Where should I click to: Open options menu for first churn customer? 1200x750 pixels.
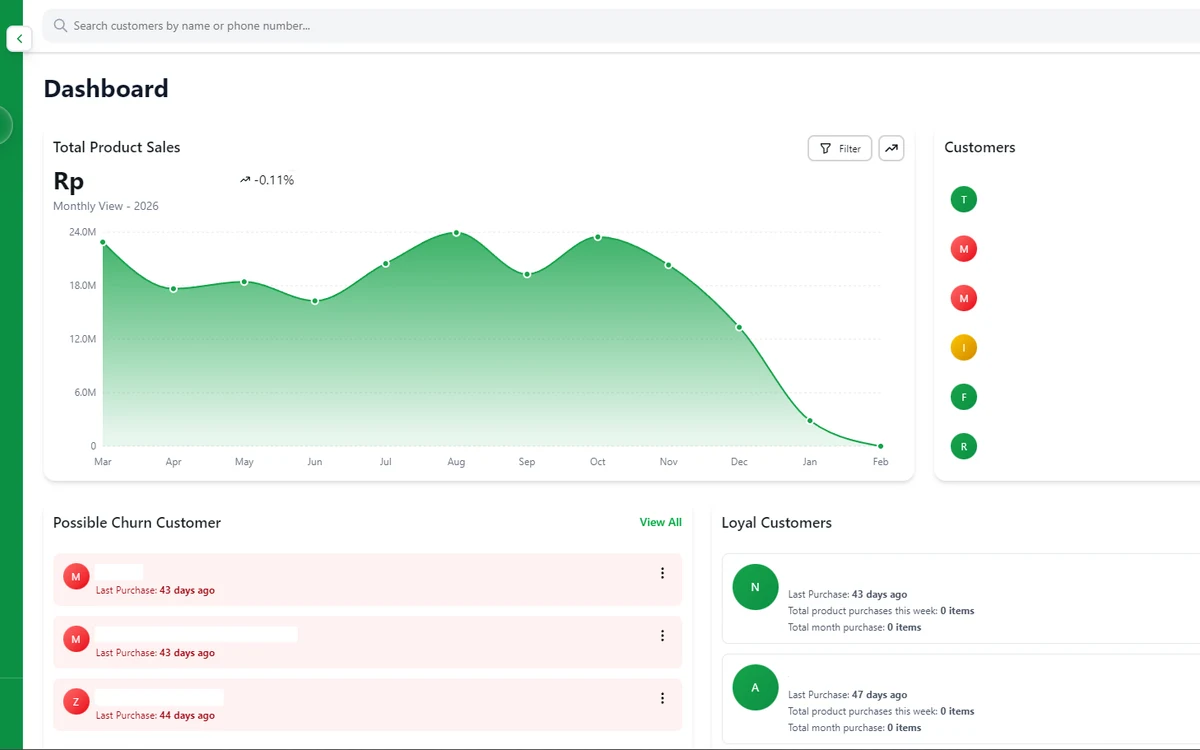click(x=662, y=573)
